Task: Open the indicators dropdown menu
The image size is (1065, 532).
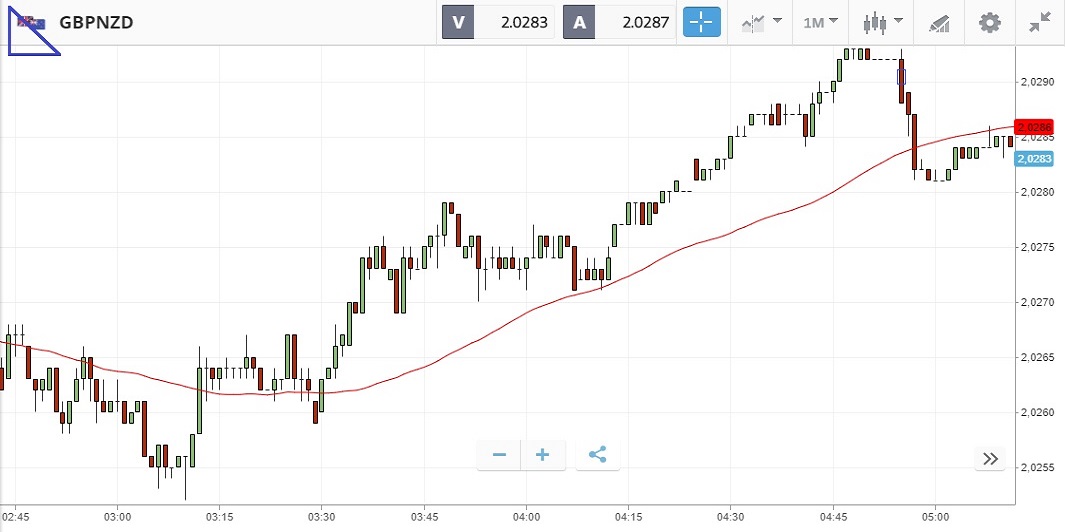Action: [761, 22]
